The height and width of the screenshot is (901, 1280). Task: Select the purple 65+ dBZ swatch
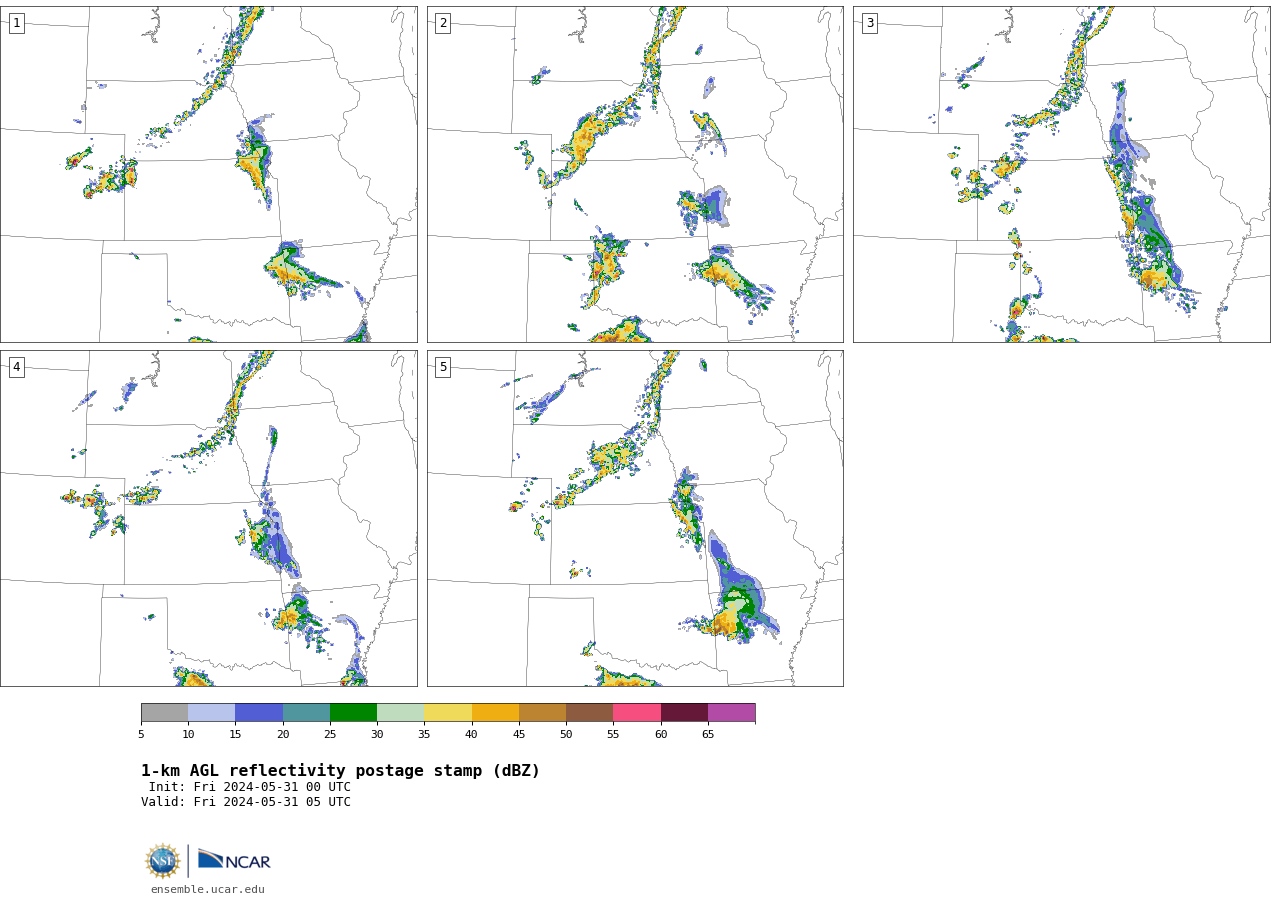731,713
